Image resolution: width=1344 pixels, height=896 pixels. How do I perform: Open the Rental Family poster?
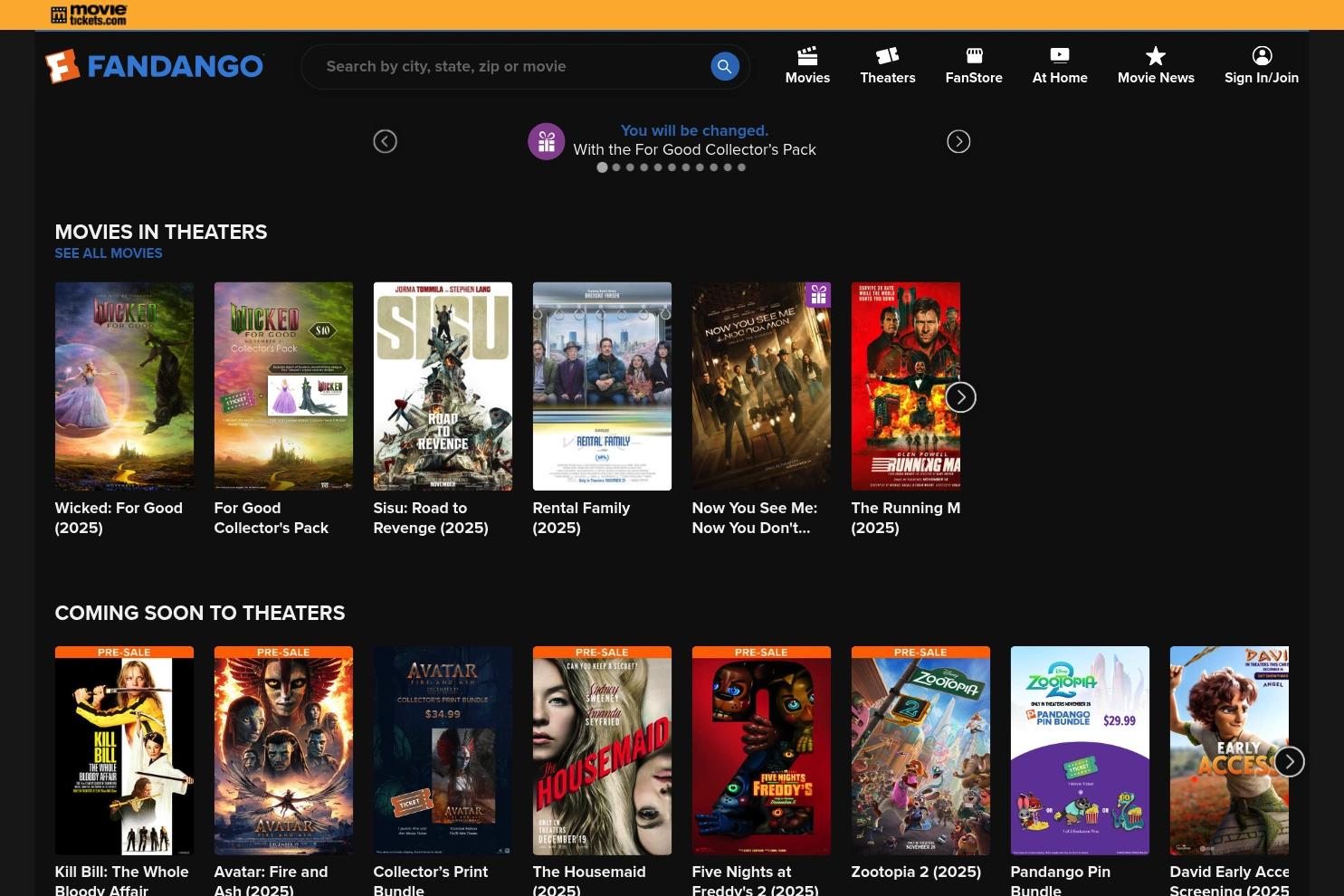point(602,386)
